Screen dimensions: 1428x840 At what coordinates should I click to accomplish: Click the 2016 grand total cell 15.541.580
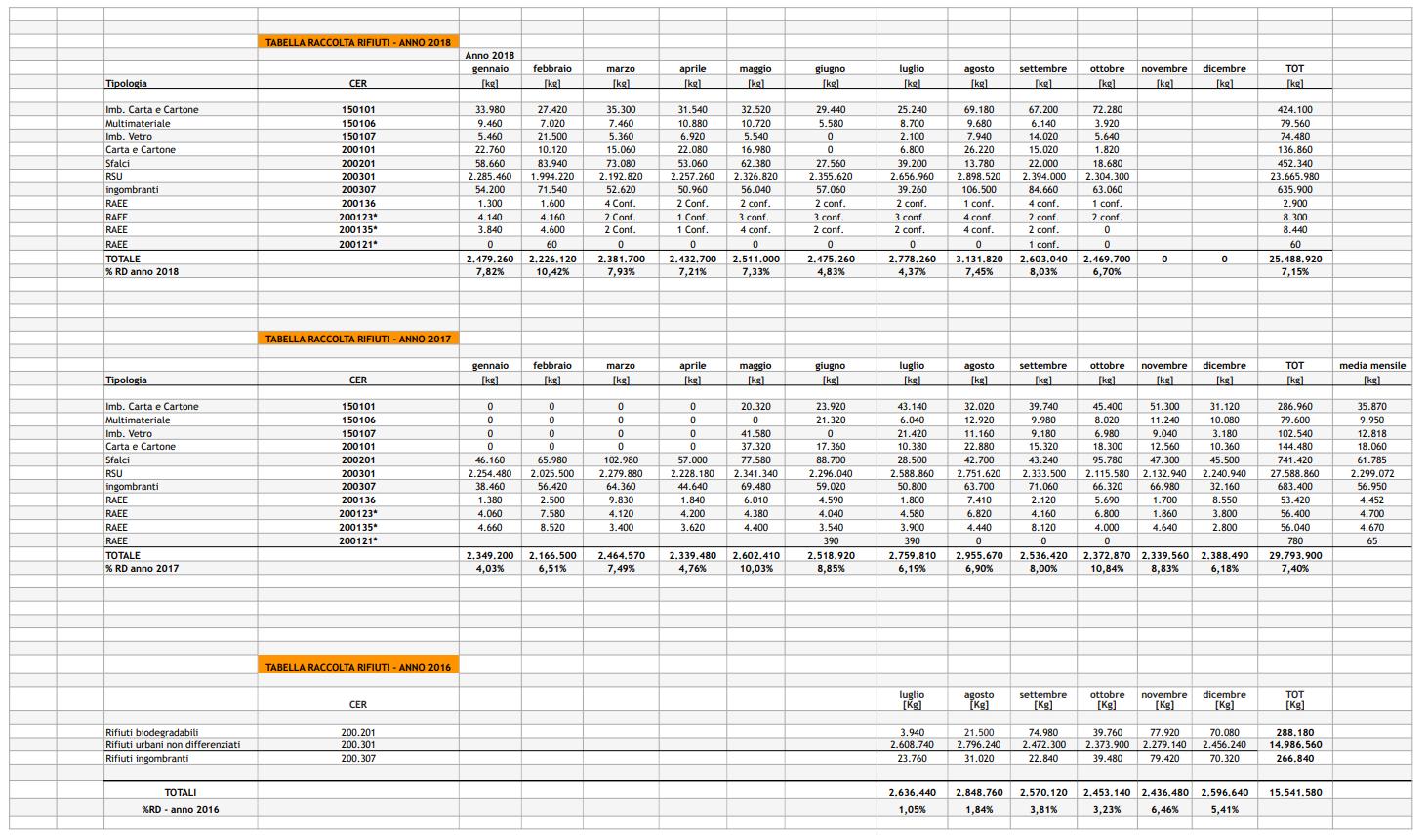tap(1294, 793)
